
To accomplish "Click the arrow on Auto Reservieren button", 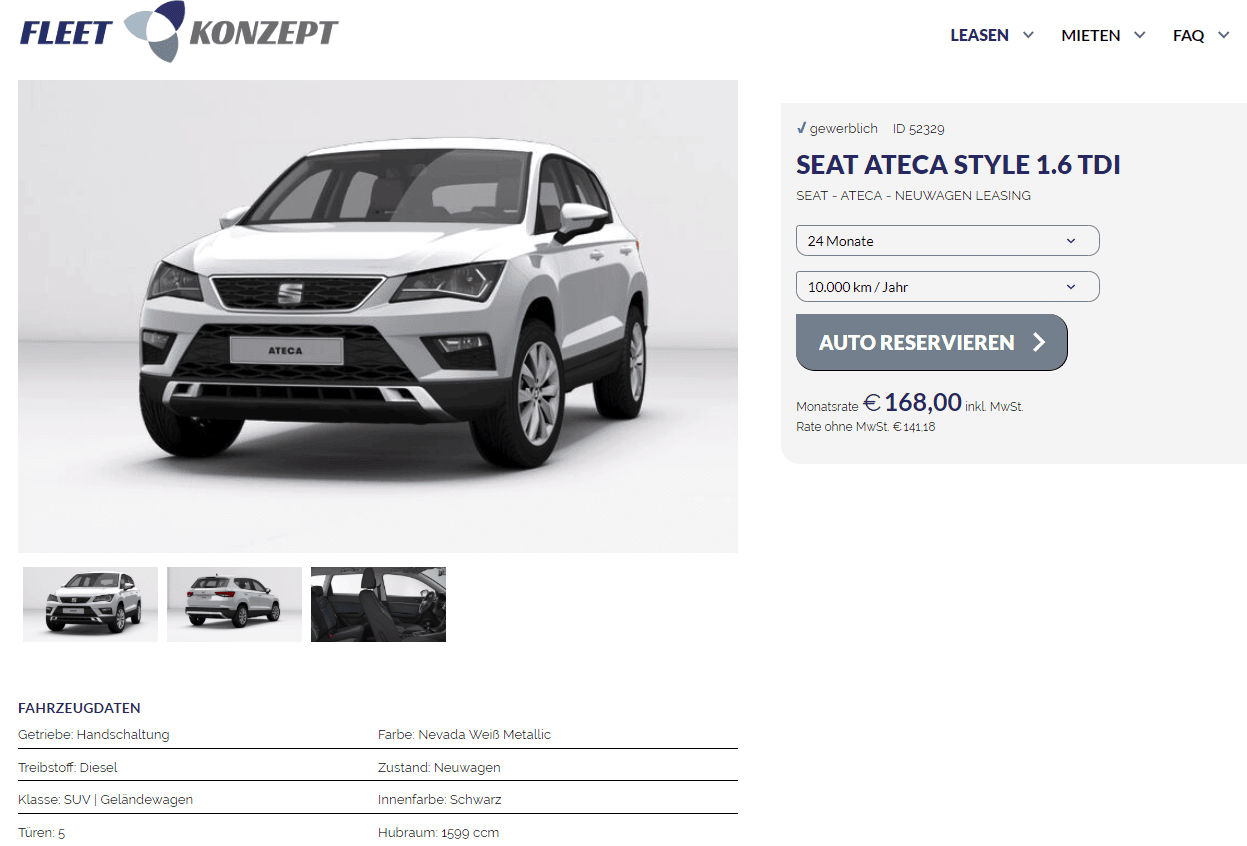I will point(1038,342).
